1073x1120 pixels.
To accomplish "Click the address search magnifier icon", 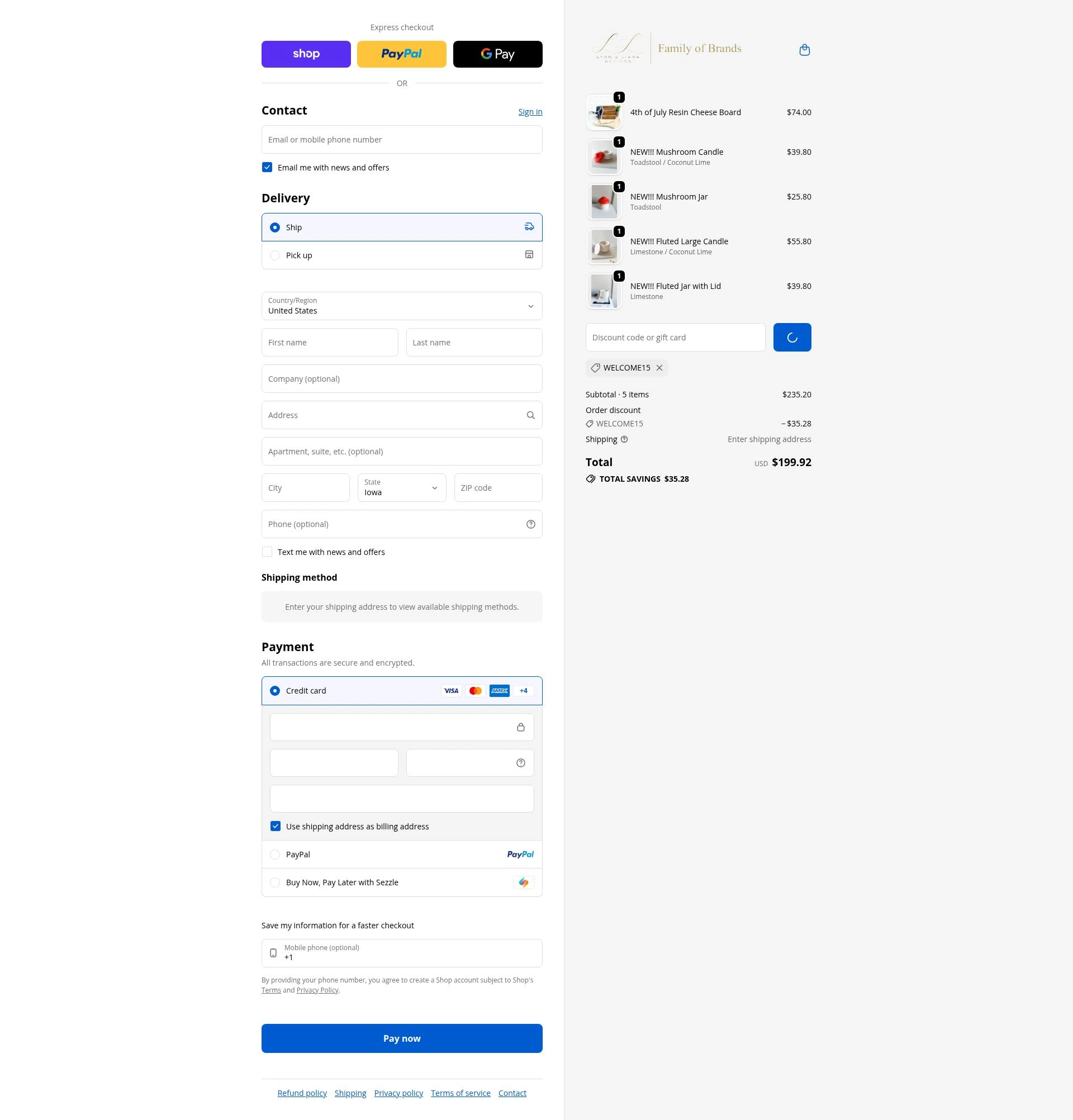I will click(x=531, y=415).
